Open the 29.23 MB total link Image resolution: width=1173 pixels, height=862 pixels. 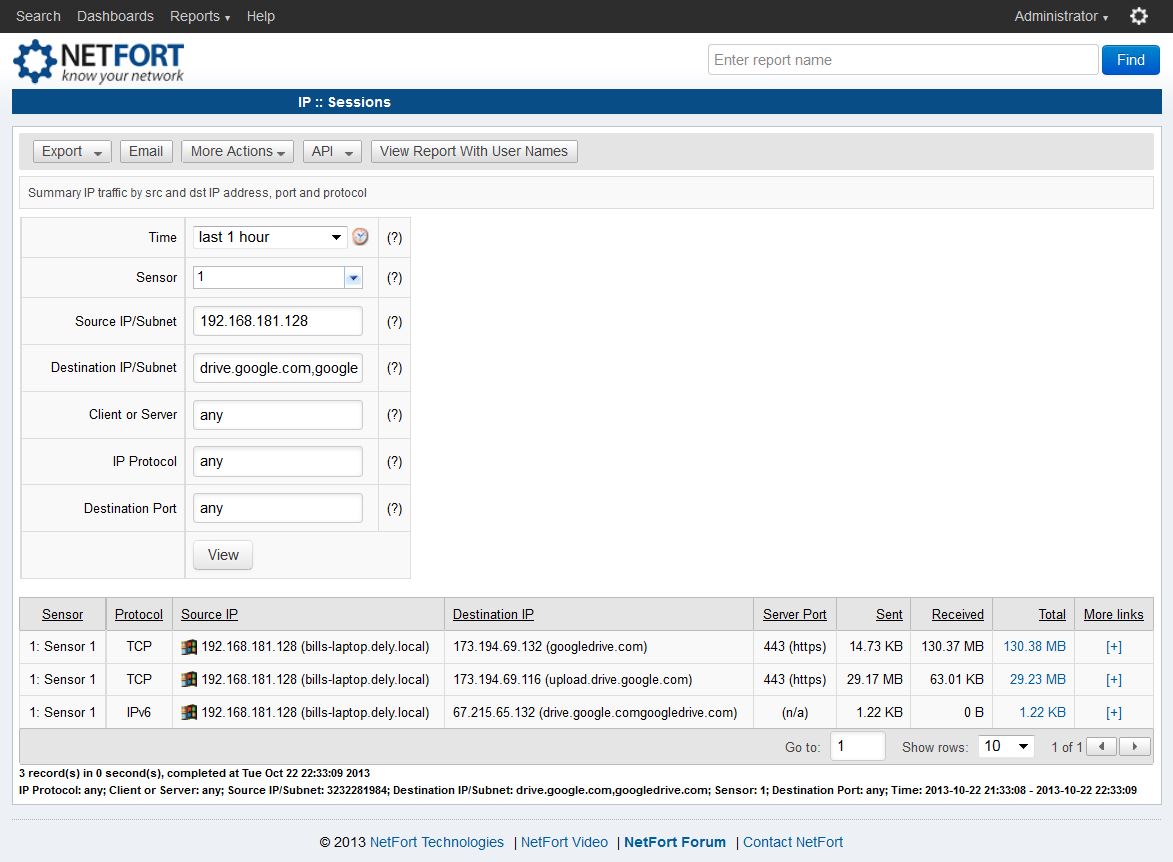coord(1038,679)
